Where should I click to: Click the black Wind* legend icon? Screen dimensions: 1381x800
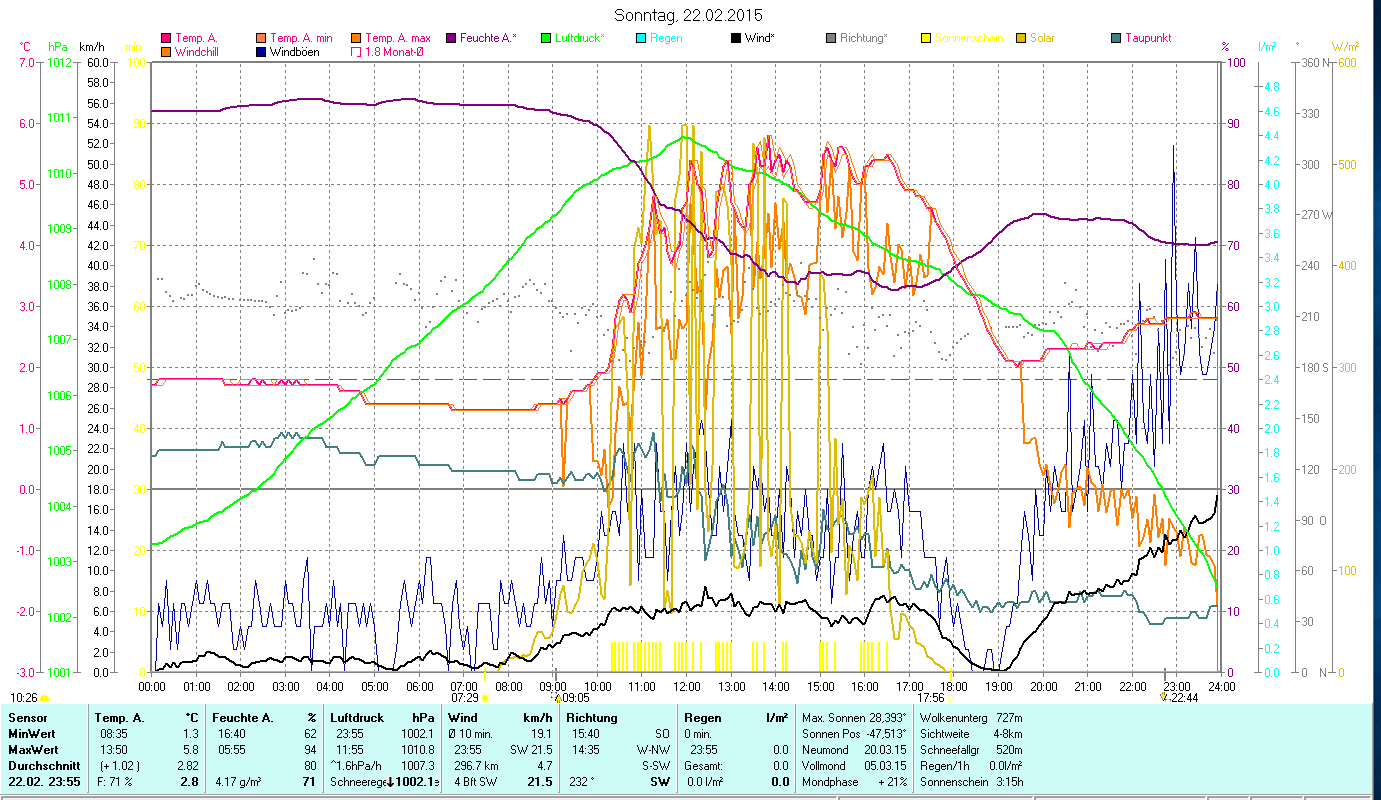pyautogui.click(x=736, y=38)
